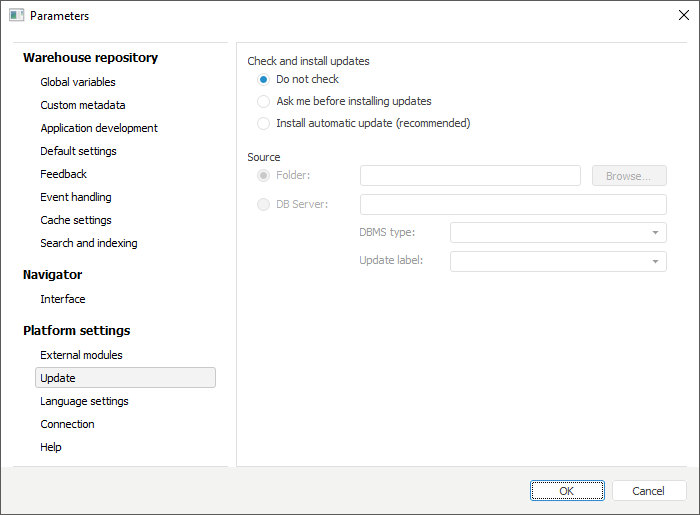The height and width of the screenshot is (515, 700).
Task: Open Search and indexing settings
Action: click(89, 243)
